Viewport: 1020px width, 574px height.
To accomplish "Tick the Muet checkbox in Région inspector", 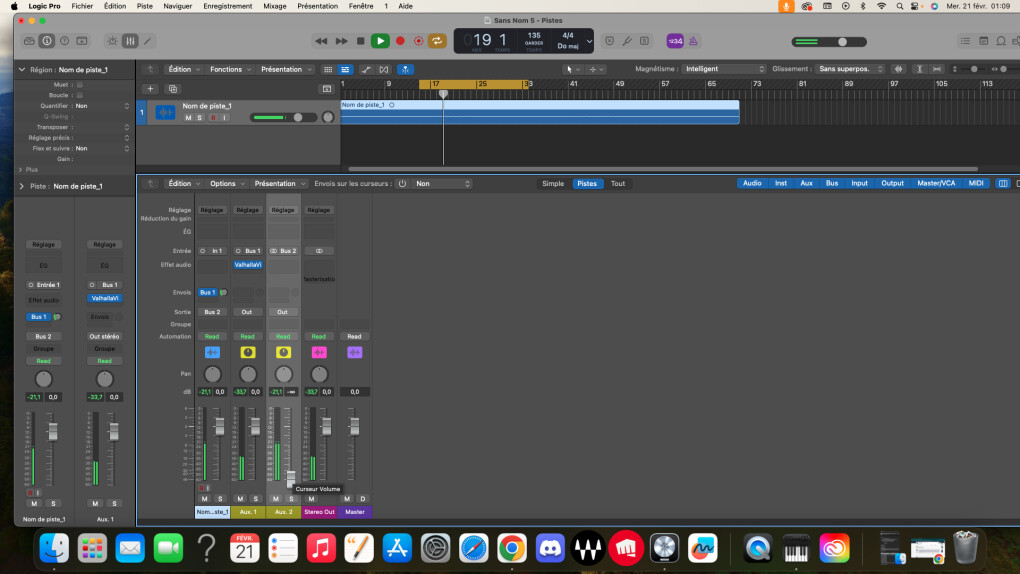I will pyautogui.click(x=80, y=85).
